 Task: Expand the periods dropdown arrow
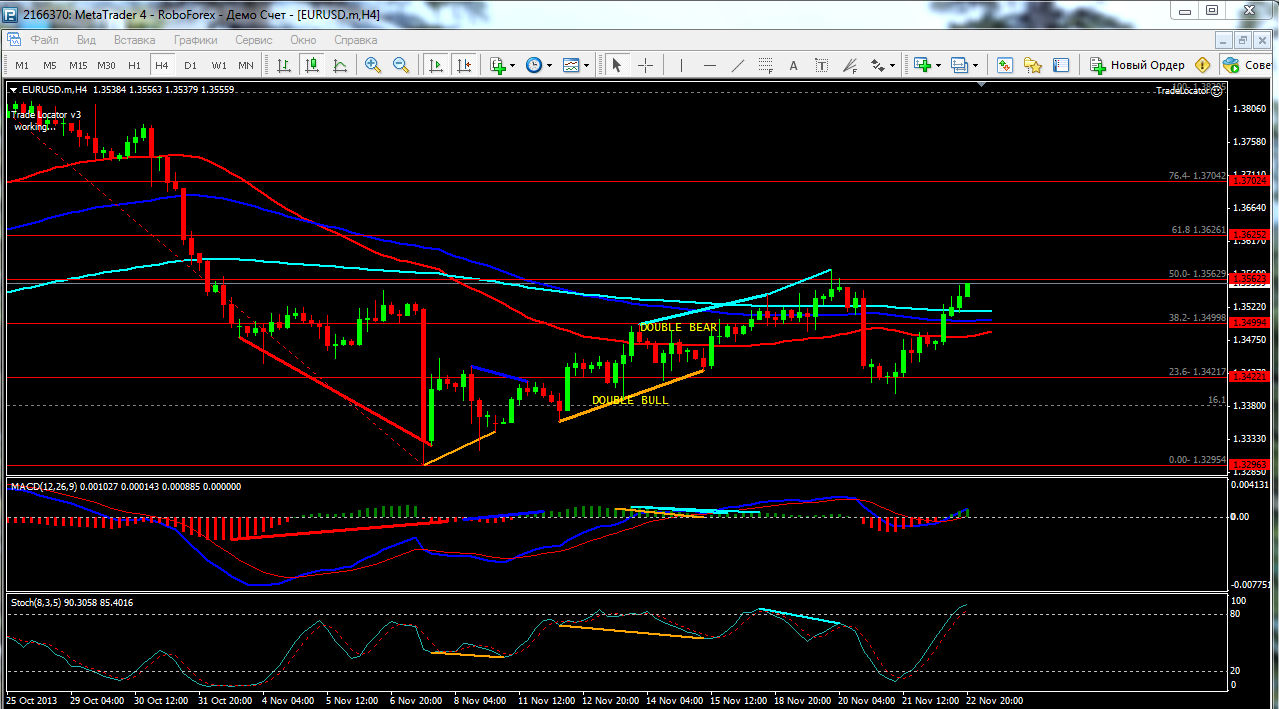(x=549, y=66)
